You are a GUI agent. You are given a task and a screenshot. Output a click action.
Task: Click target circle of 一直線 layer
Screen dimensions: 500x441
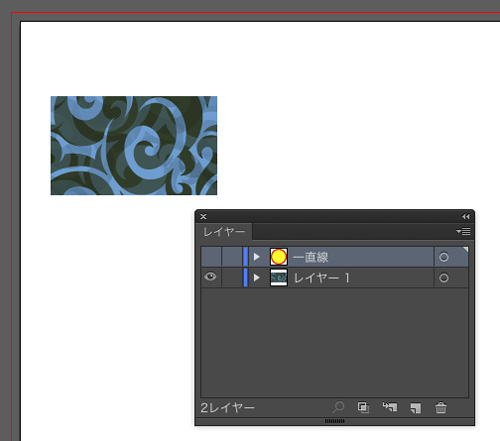pos(443,257)
